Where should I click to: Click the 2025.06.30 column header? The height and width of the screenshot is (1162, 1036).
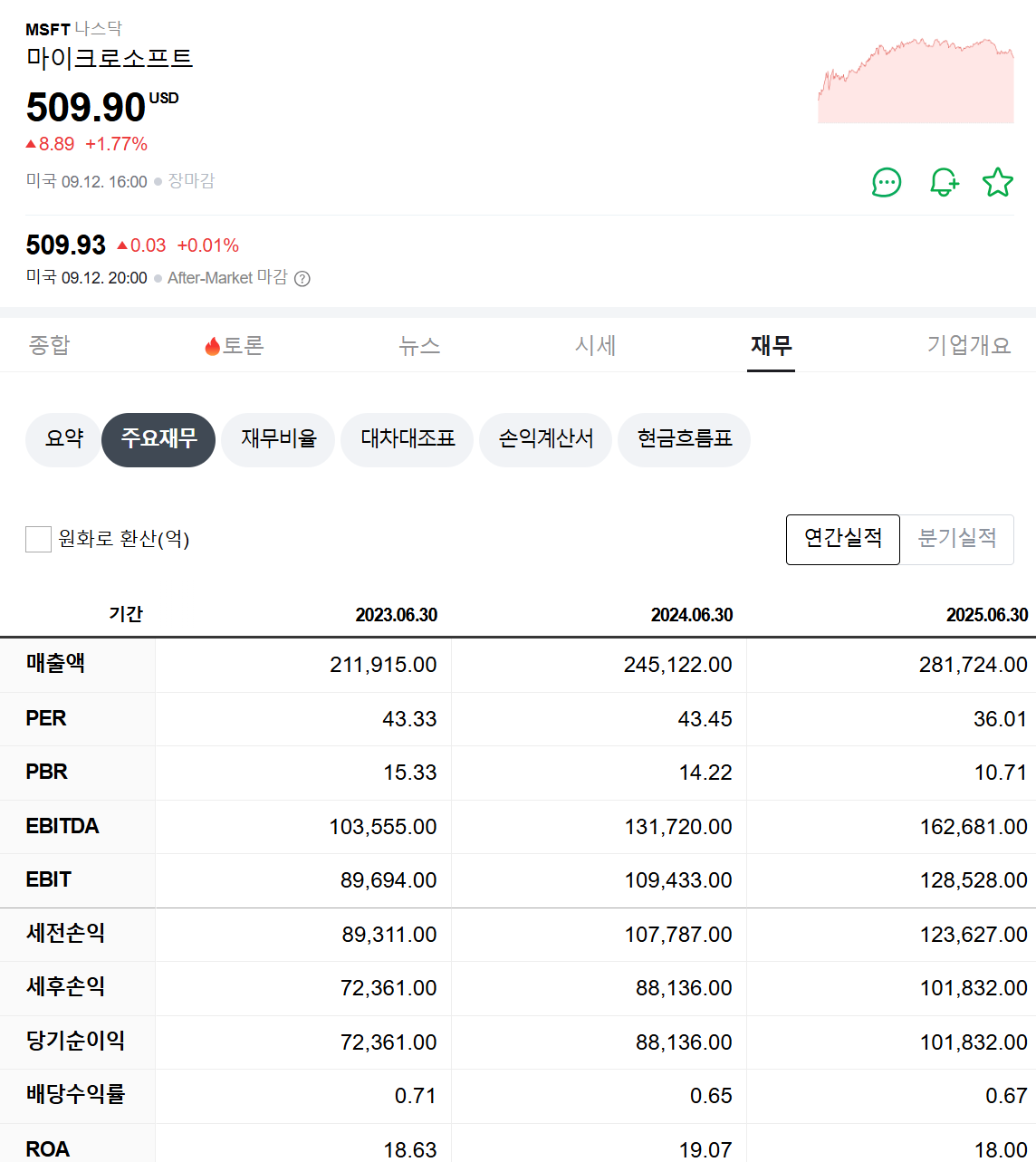pyautogui.click(x=987, y=615)
